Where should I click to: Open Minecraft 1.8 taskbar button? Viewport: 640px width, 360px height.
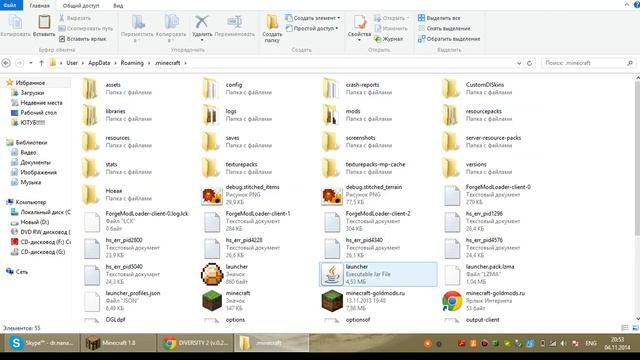[118, 343]
